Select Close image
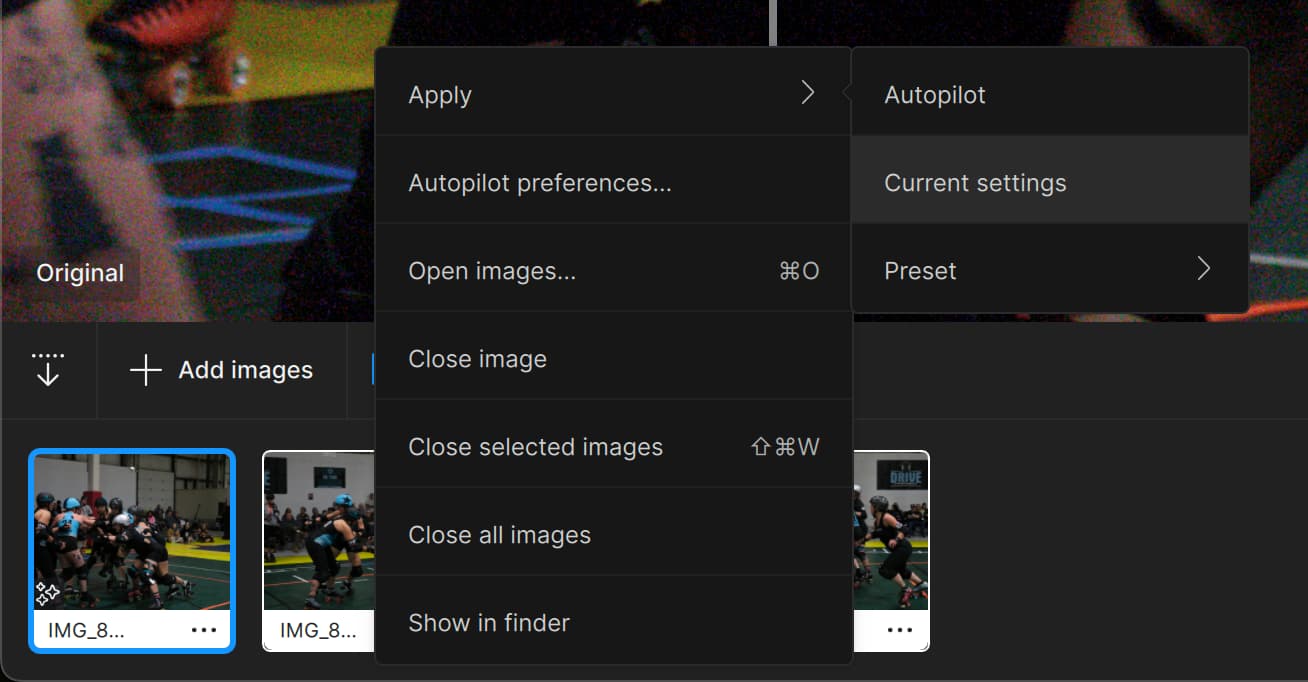Screen dimensions: 1308x682 [477, 358]
